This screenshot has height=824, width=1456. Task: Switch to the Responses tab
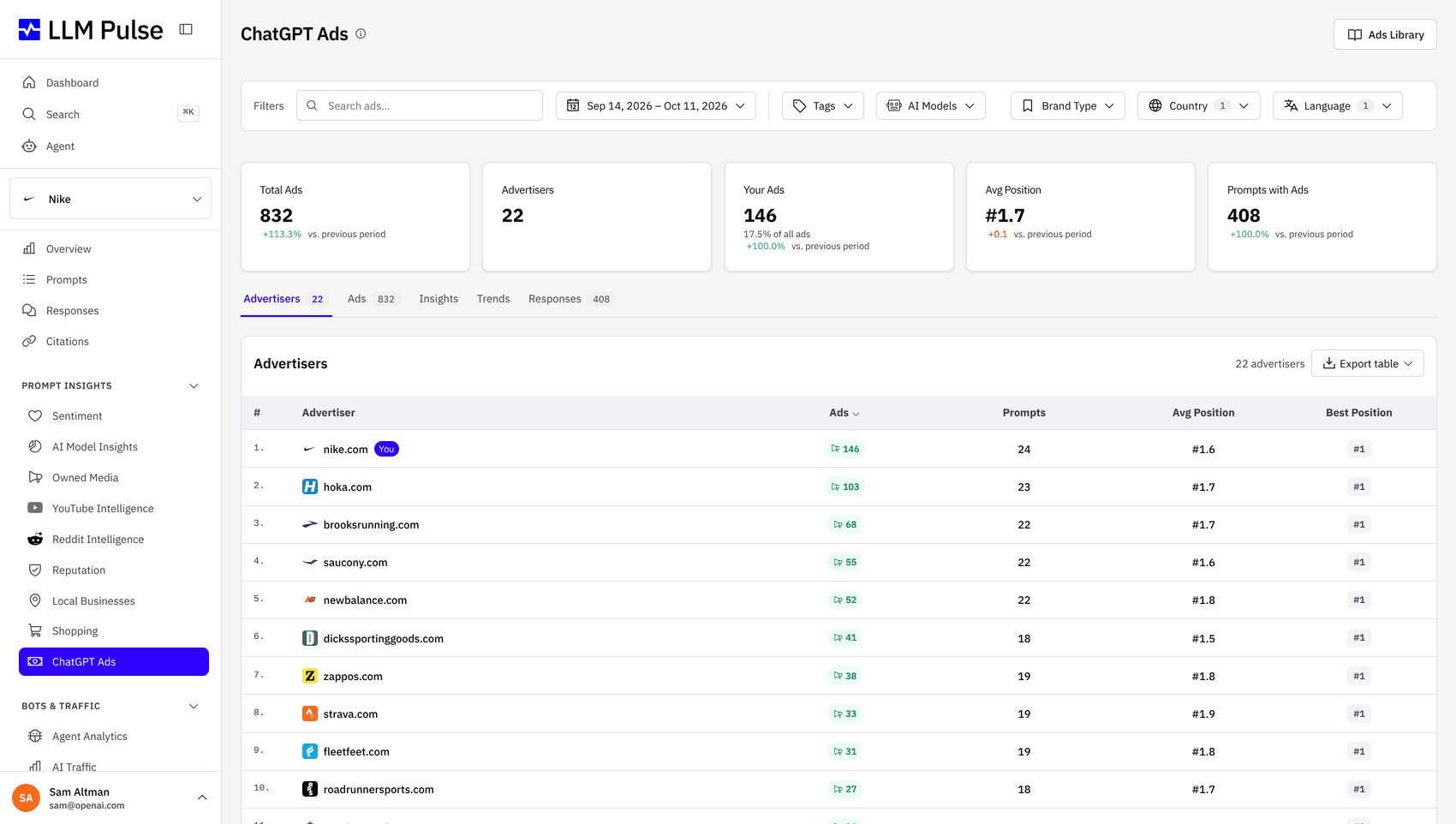(570, 299)
